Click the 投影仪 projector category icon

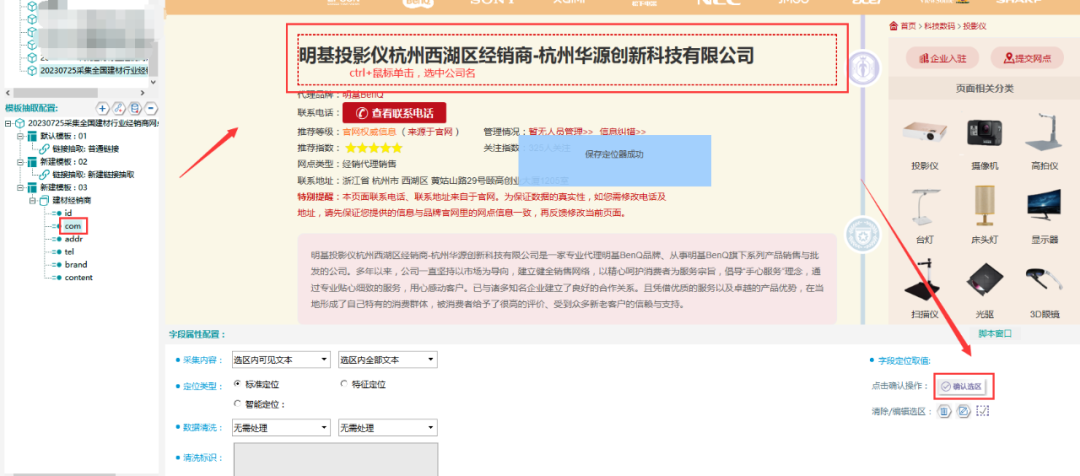tap(924, 132)
